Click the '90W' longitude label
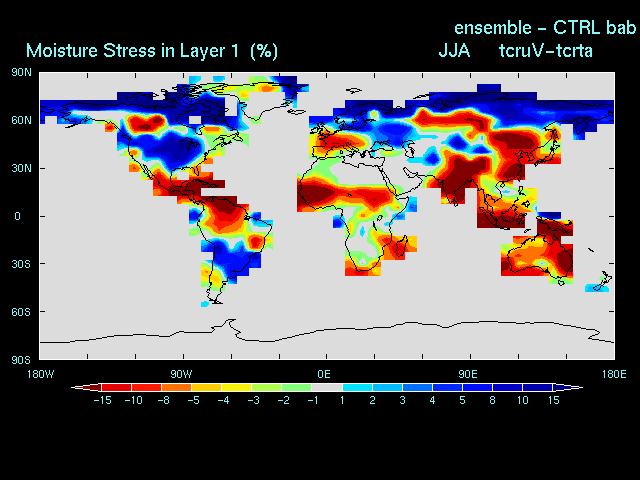The width and height of the screenshot is (640, 480). click(181, 374)
